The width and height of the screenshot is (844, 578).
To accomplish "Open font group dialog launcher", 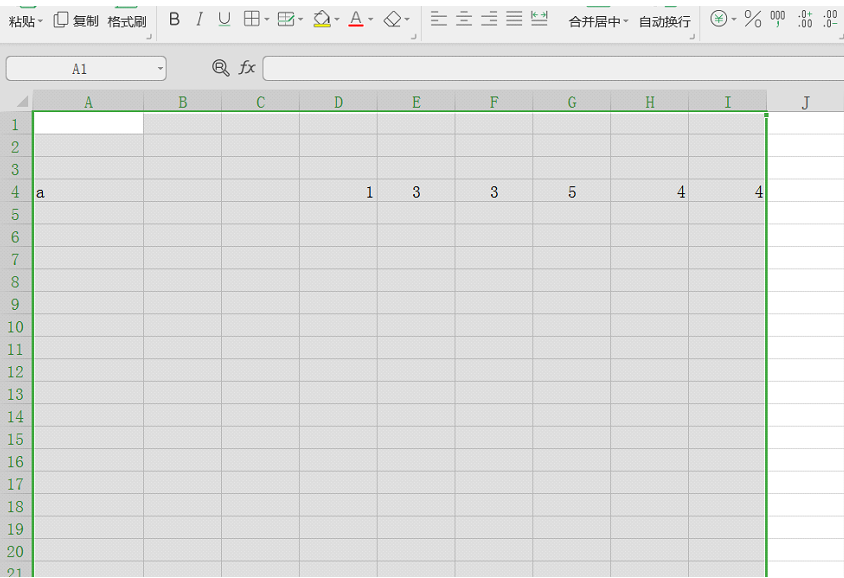I will click(x=414, y=37).
